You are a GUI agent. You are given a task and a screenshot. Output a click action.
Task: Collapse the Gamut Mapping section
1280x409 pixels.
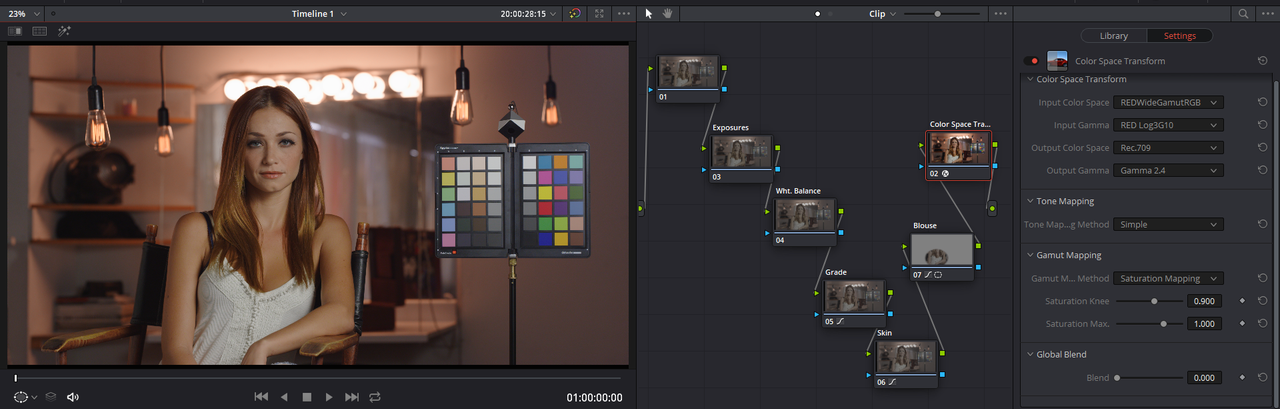(1029, 255)
